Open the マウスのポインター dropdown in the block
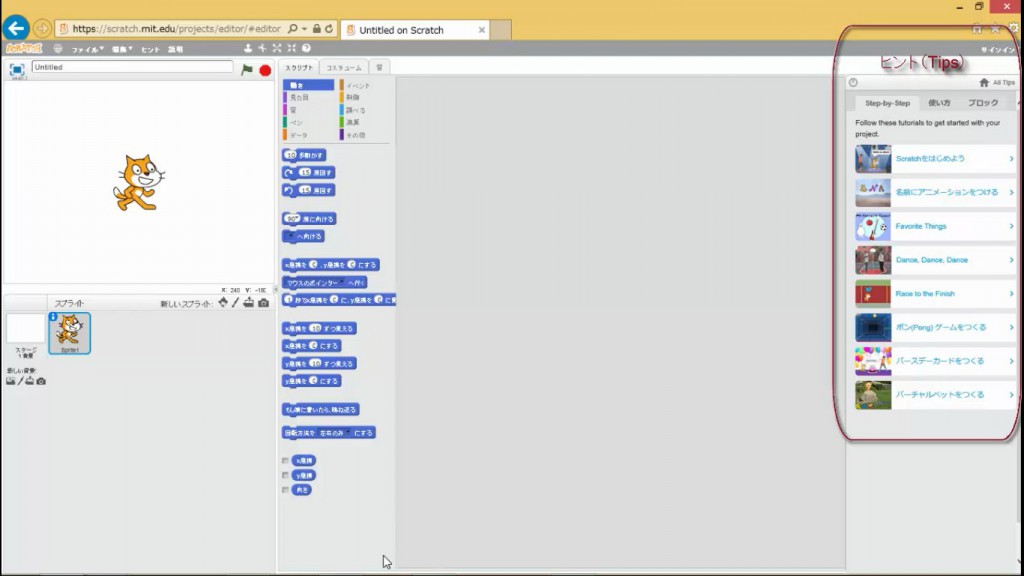 (342, 283)
